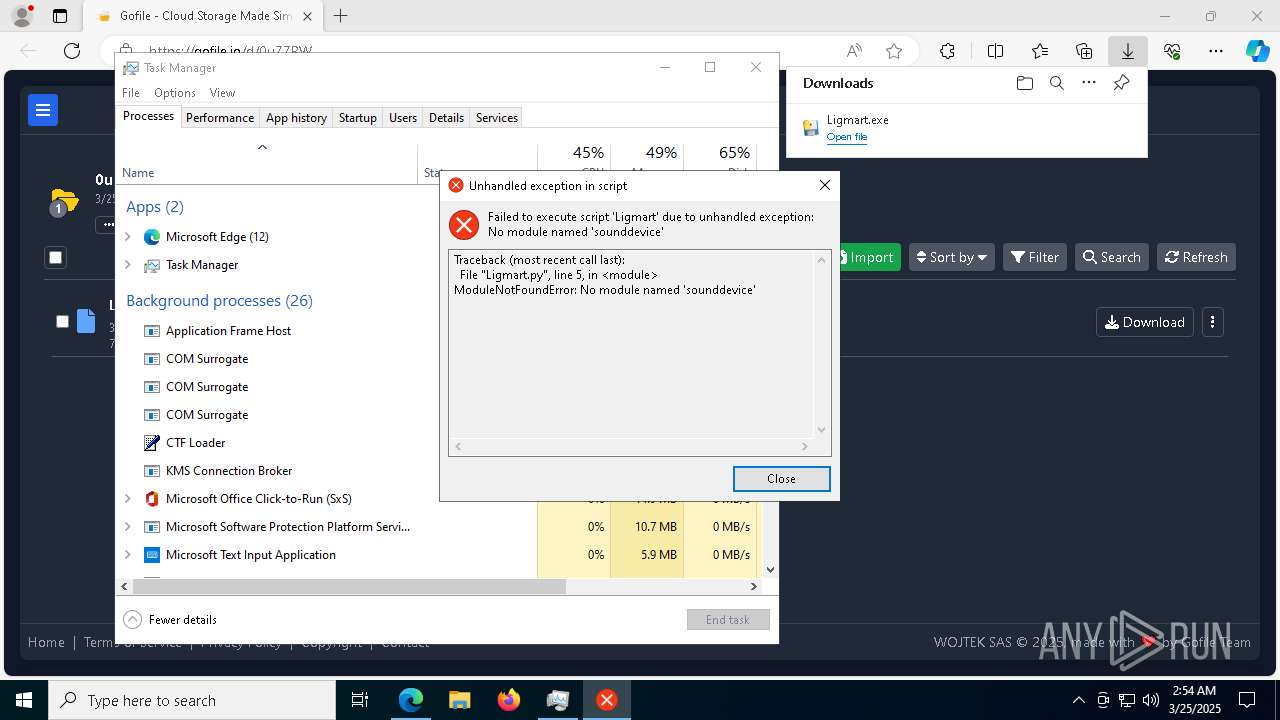Tick the select-all checkbox in Gofile
1280x720 pixels.
[56, 257]
